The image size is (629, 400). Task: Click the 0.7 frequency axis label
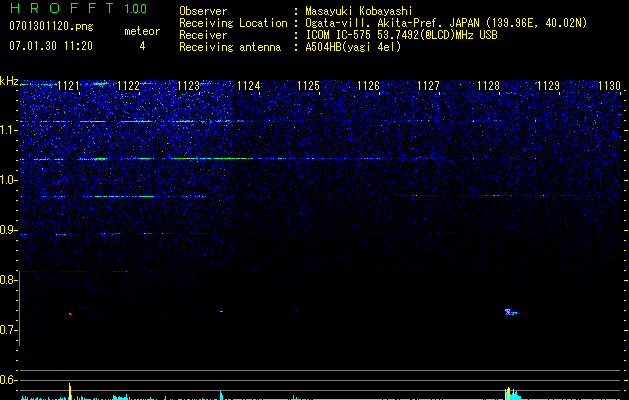click(8, 330)
